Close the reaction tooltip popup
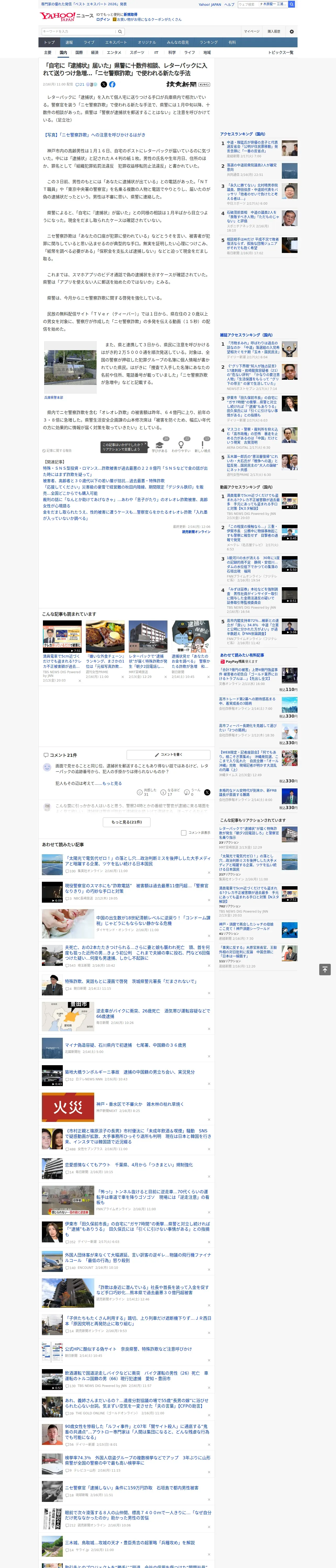 tap(146, 444)
